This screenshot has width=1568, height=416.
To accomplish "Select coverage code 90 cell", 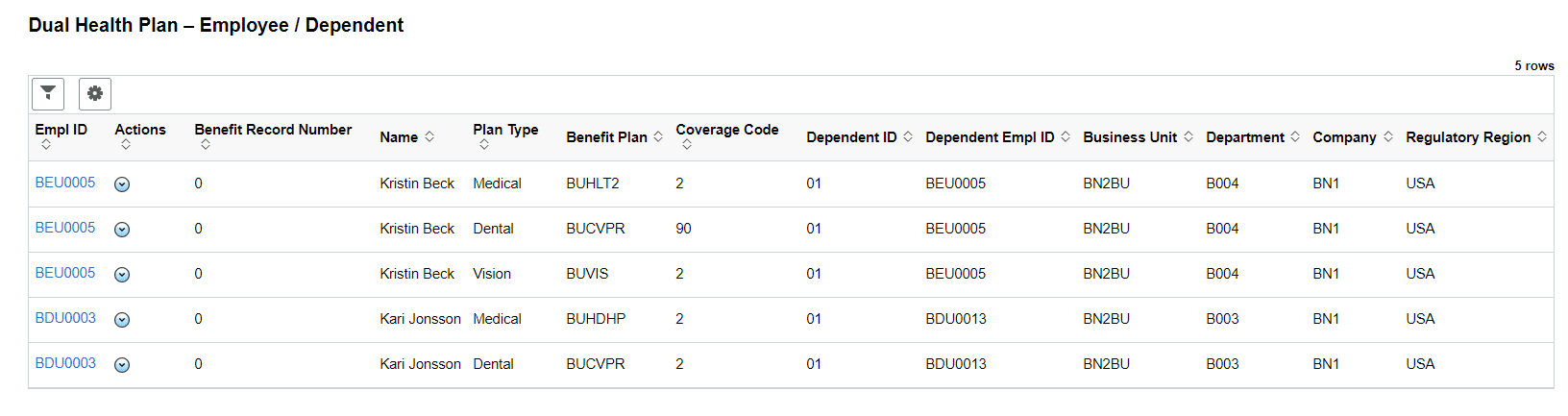I will (x=683, y=229).
